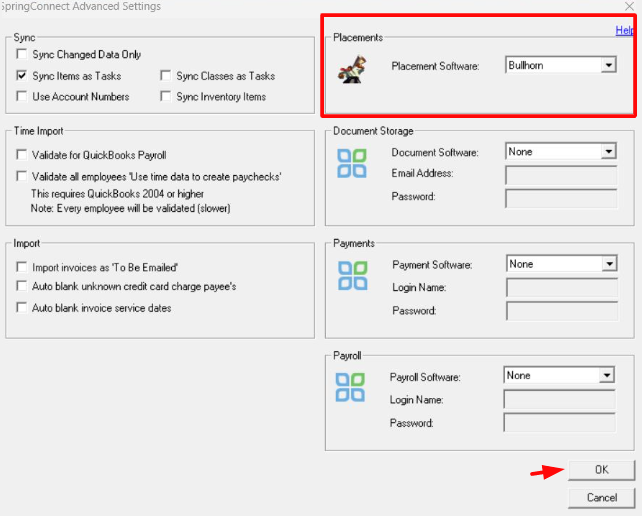Open the Payment Software dropdown
Screen dimensions: 642x516
(607, 264)
